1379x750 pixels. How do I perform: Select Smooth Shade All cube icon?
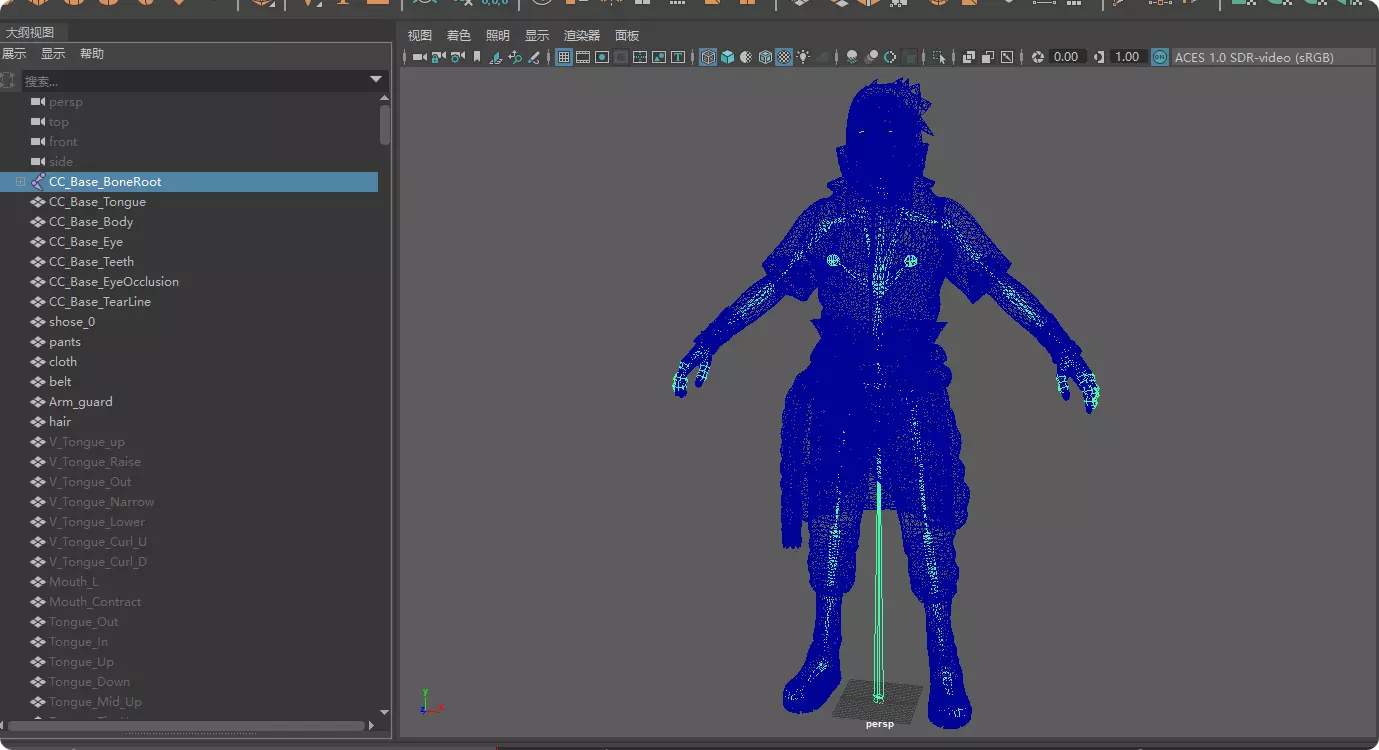(x=727, y=57)
